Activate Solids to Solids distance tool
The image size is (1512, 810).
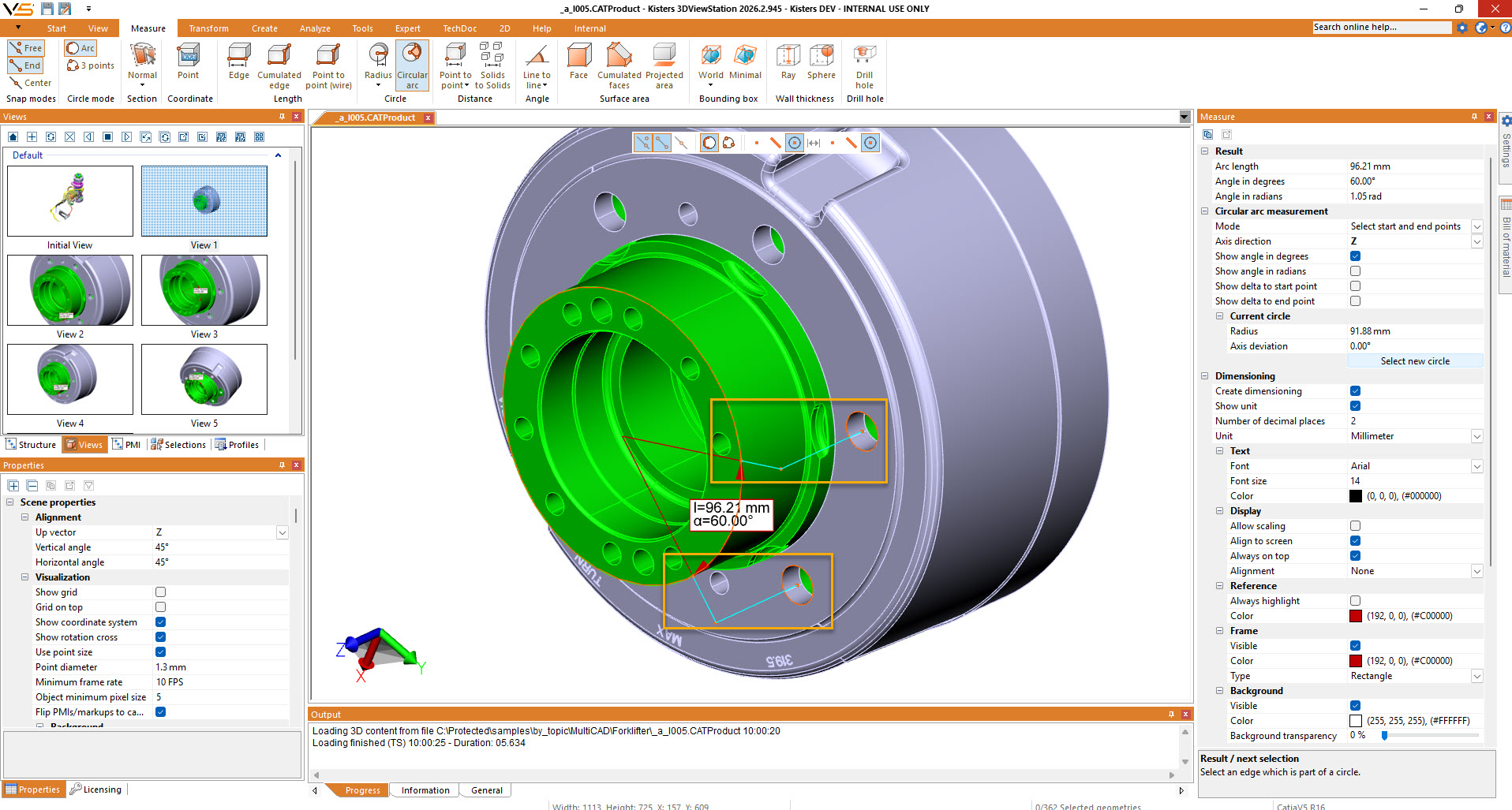click(492, 65)
